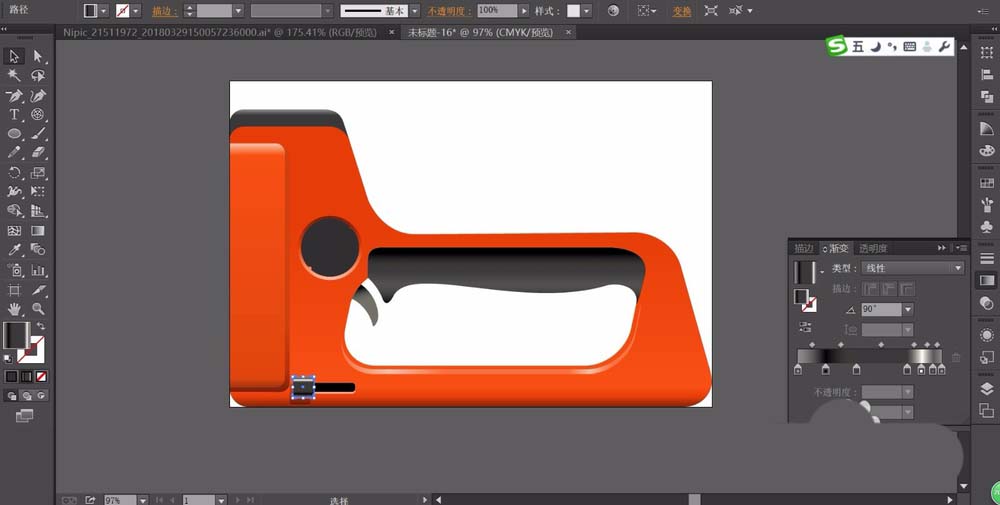The width and height of the screenshot is (1000, 505).
Task: Open stroke weight dropdown arrow
Action: tap(238, 11)
